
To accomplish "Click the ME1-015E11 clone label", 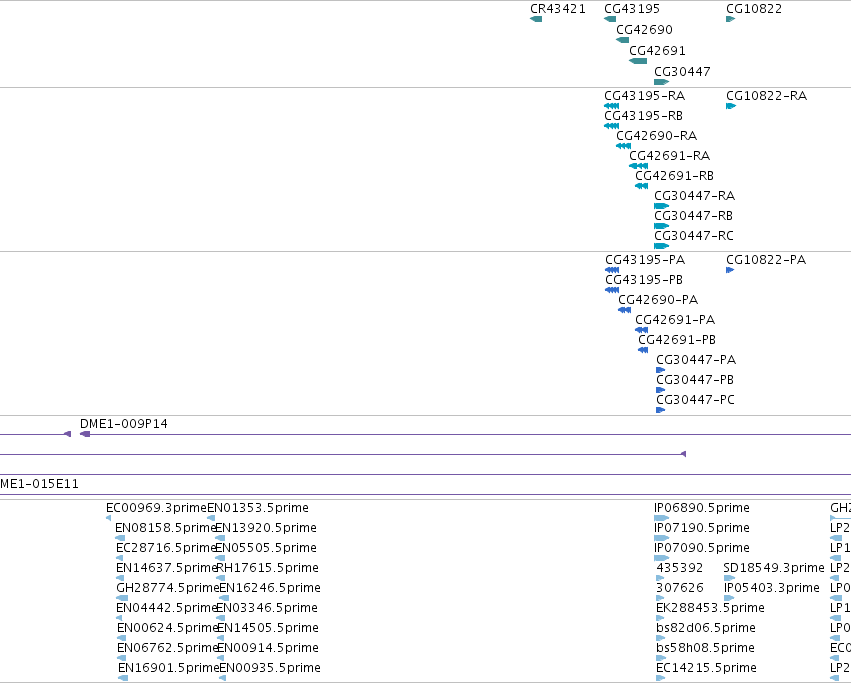I will coord(39,484).
